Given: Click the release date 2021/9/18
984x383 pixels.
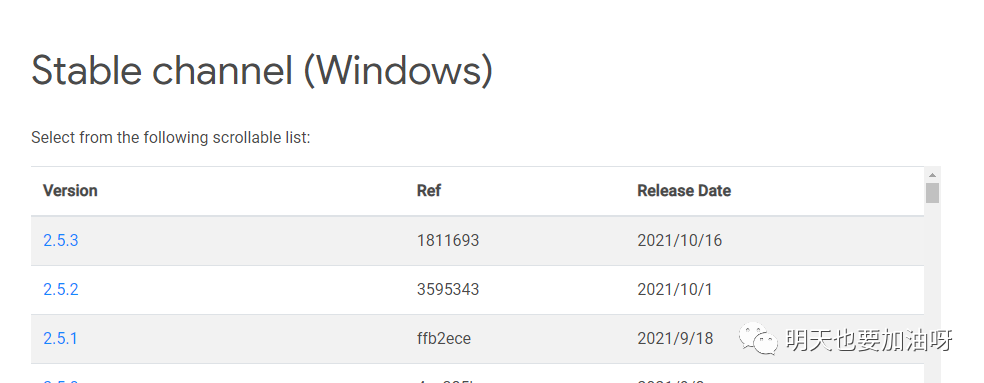Looking at the screenshot, I should 675,338.
